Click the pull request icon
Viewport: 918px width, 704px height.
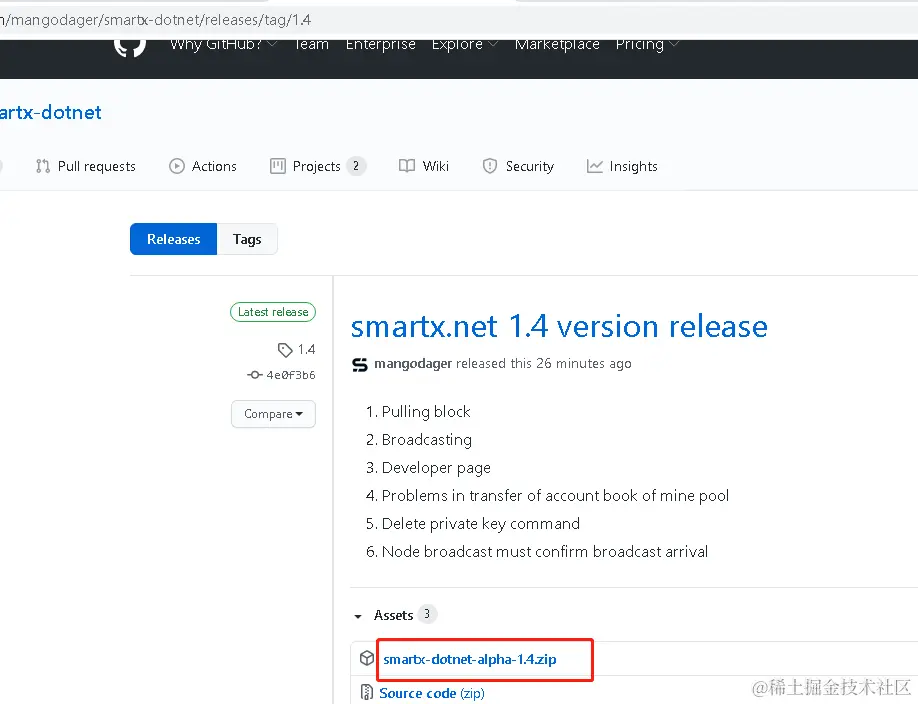click(43, 166)
